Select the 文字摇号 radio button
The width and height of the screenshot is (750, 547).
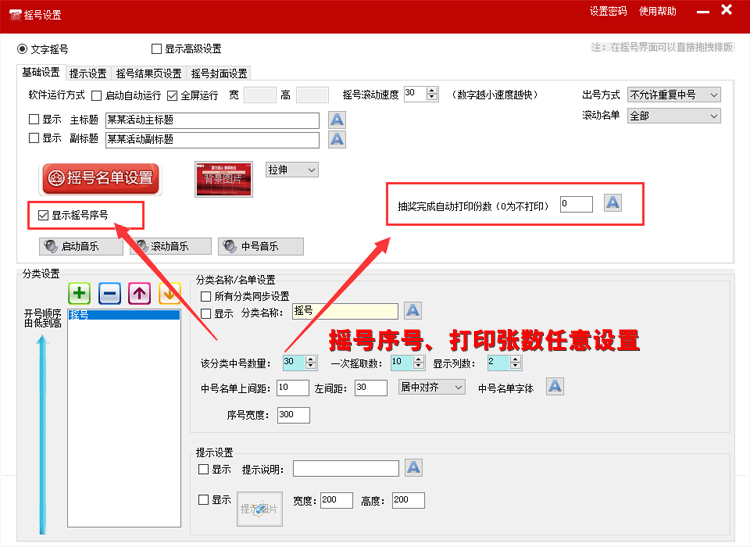23,48
